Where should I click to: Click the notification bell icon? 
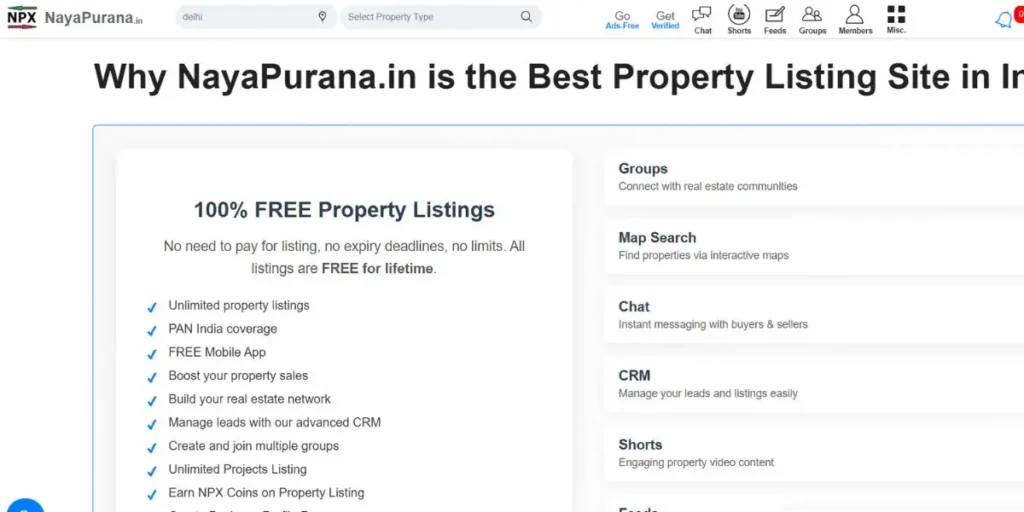(1003, 20)
